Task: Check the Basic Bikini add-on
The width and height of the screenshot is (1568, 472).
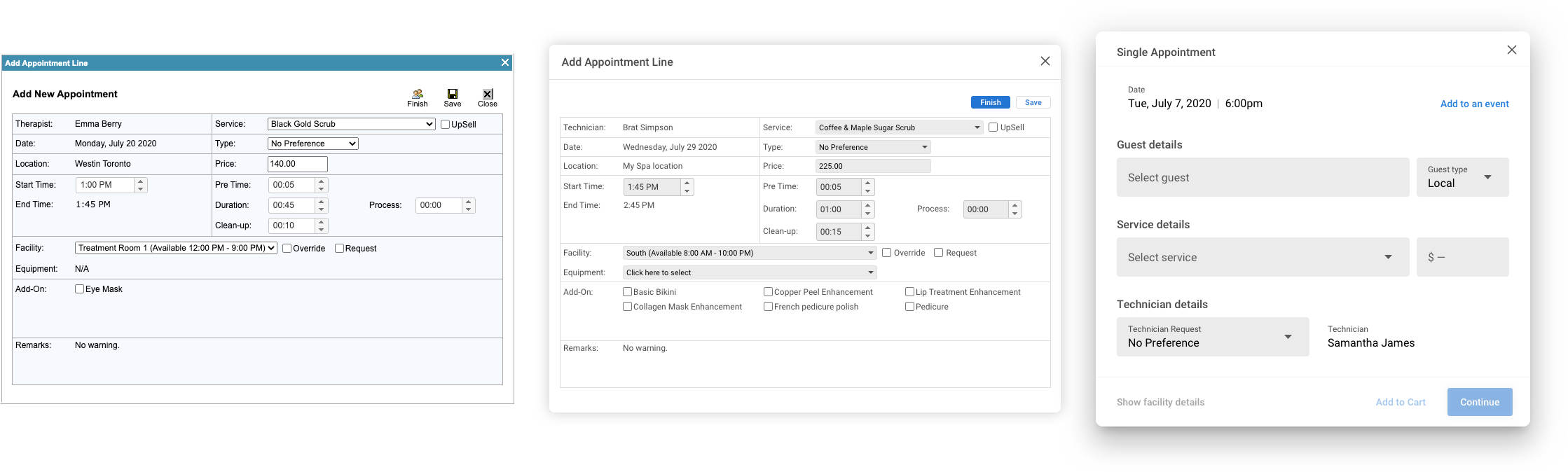Action: point(627,292)
